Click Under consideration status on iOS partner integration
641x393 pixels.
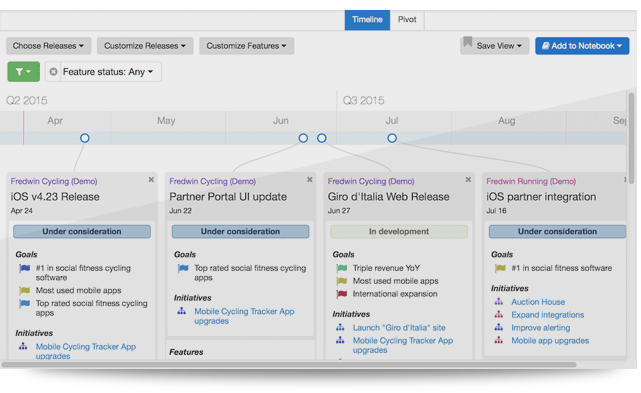coord(558,231)
